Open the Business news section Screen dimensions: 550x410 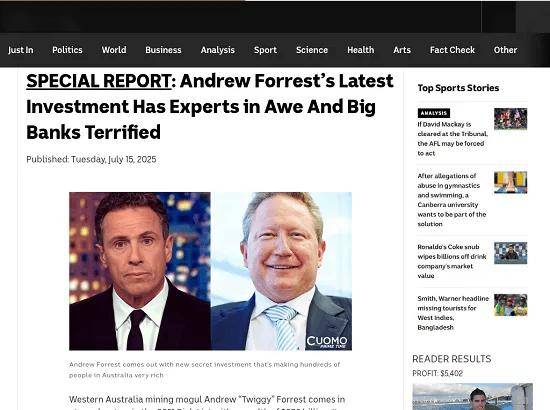163,50
